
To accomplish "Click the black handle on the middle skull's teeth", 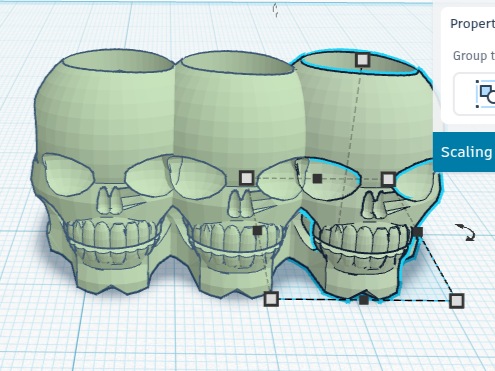I will pos(257,230).
